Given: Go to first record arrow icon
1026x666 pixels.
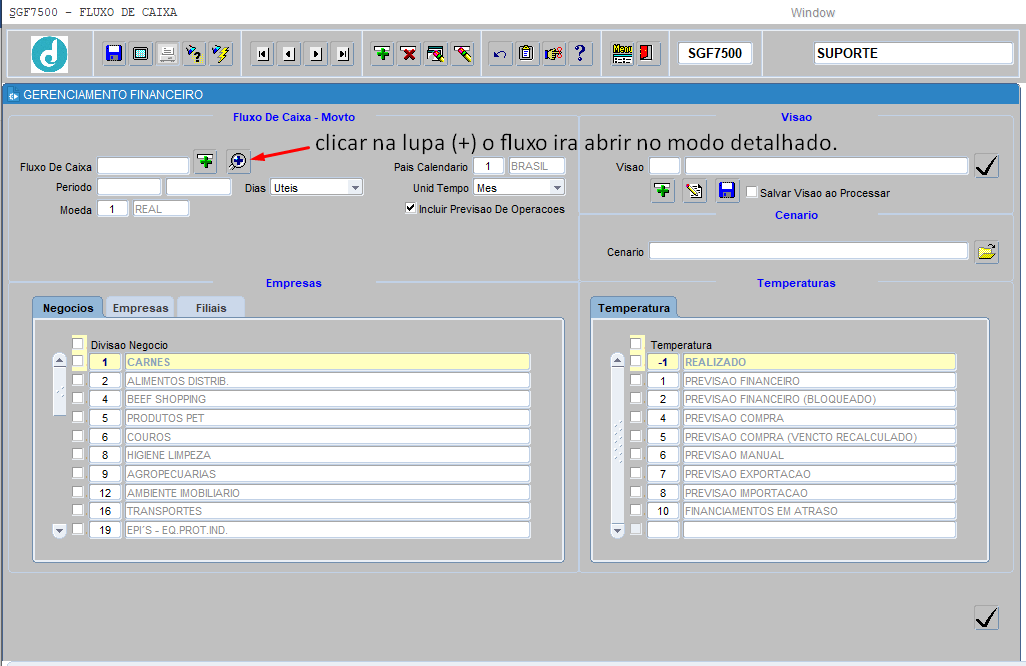Looking at the screenshot, I should (263, 54).
